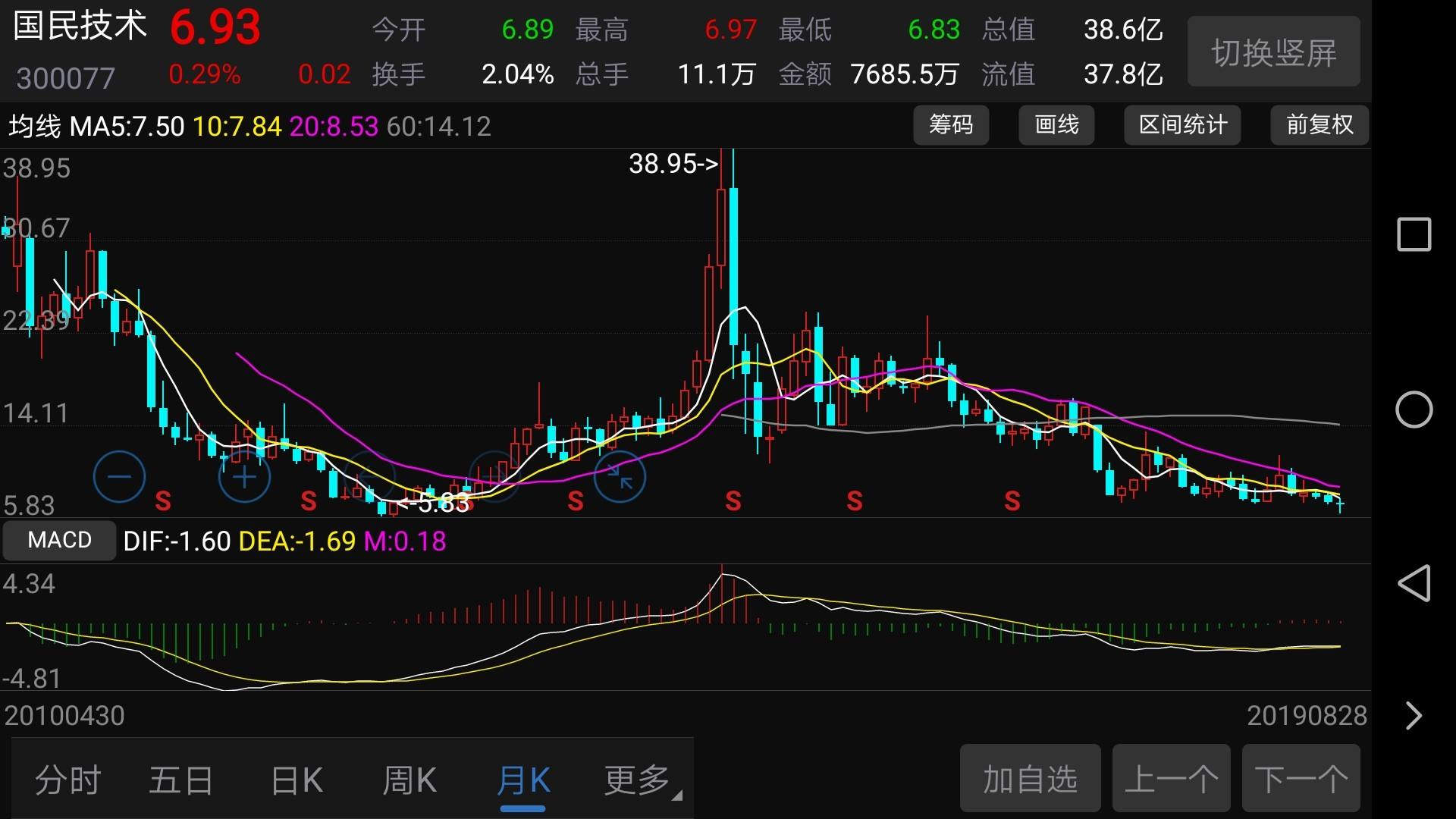Click the zoom in plus circle icon
Viewport: 1456px width, 819px height.
(x=244, y=476)
